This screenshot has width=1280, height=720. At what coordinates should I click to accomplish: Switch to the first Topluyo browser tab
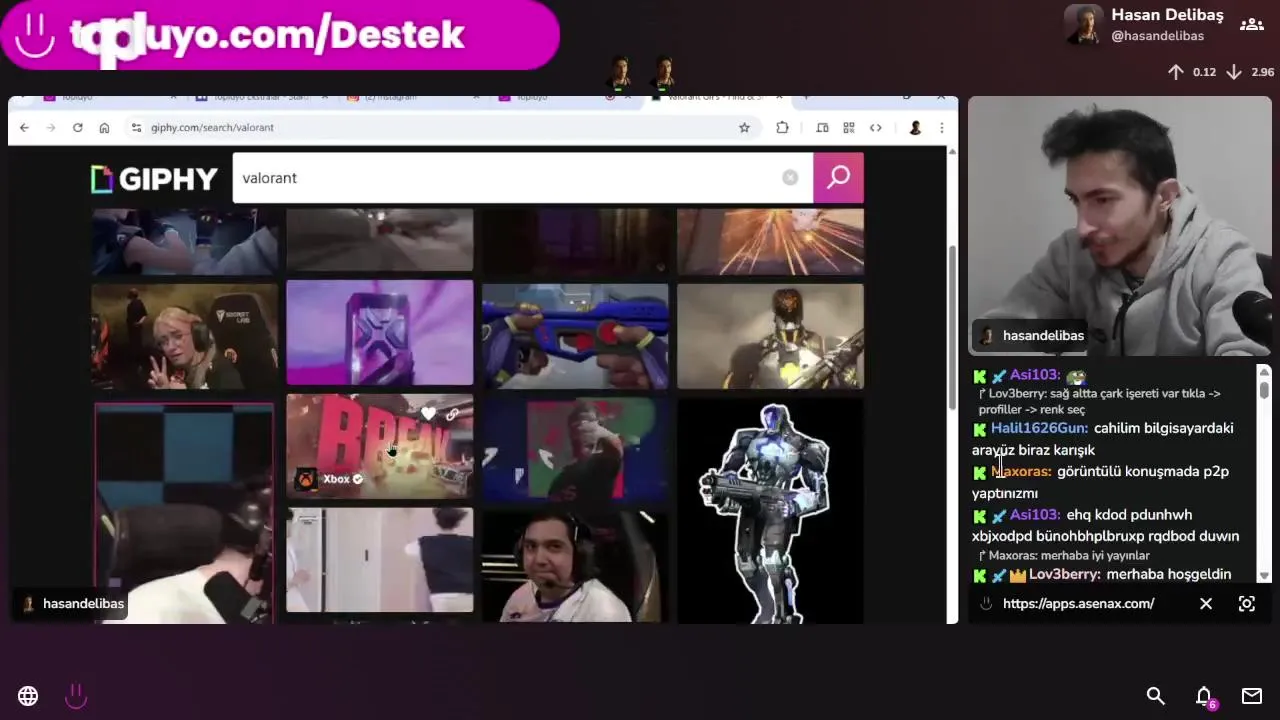click(x=110, y=97)
